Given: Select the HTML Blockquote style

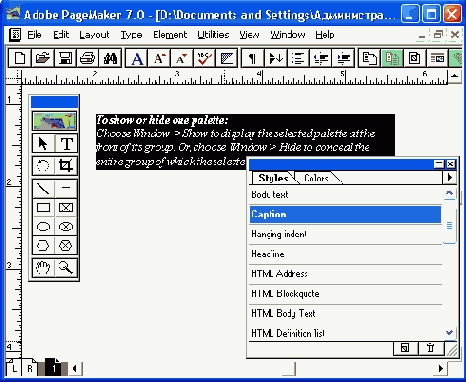Looking at the screenshot, I should [345, 294].
